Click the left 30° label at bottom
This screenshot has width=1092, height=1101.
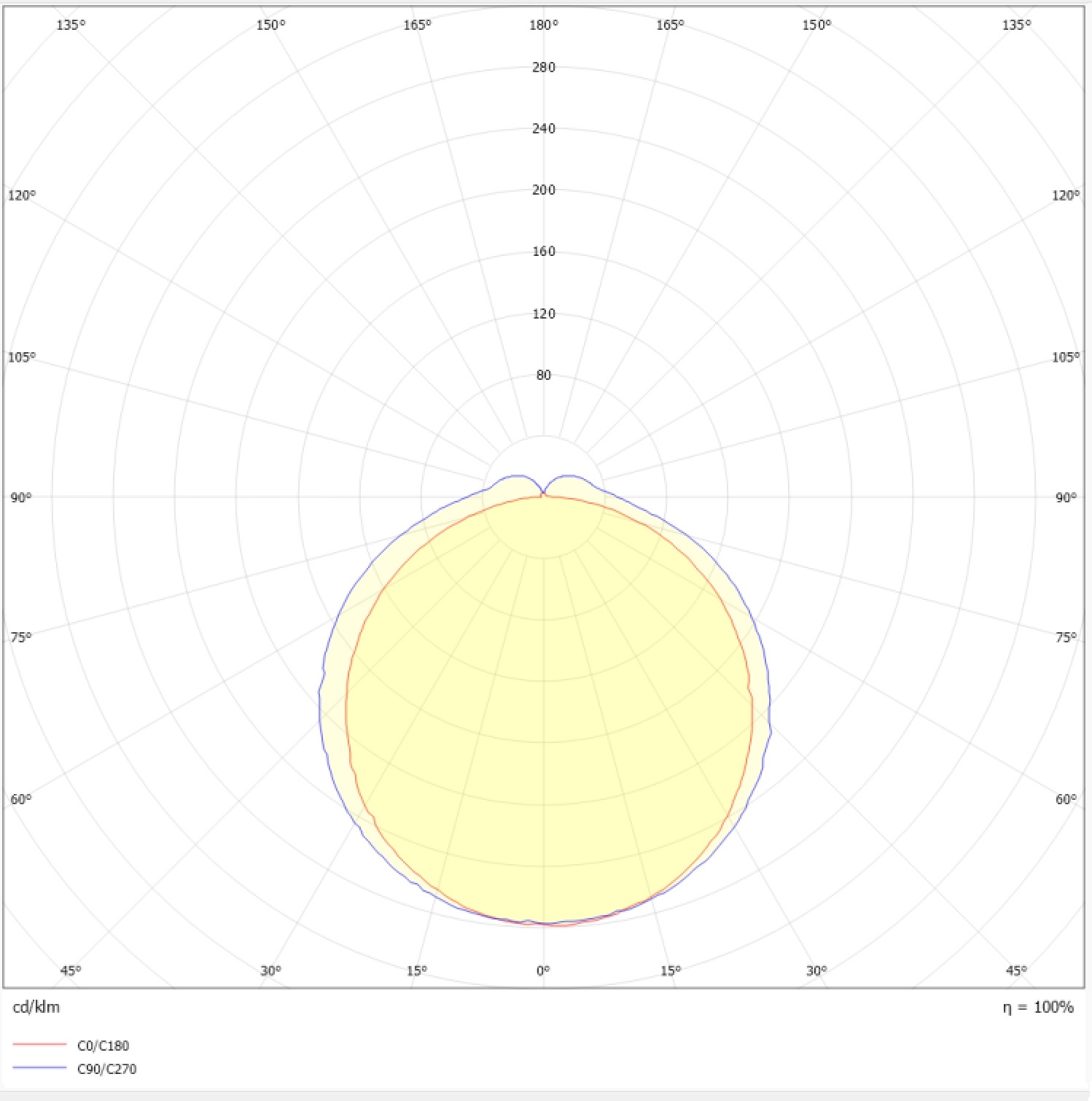tap(270, 970)
